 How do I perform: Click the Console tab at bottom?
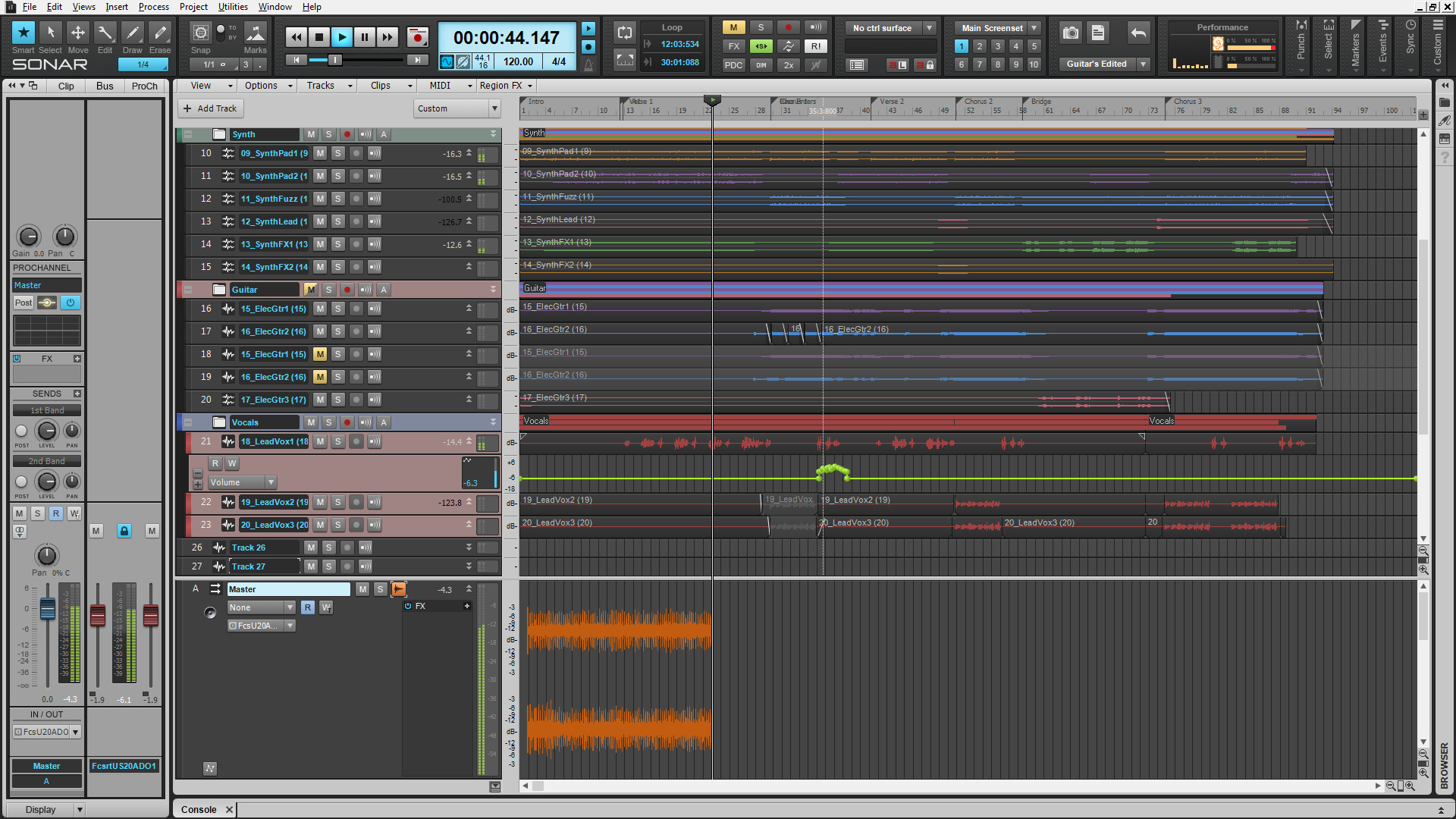click(x=200, y=809)
